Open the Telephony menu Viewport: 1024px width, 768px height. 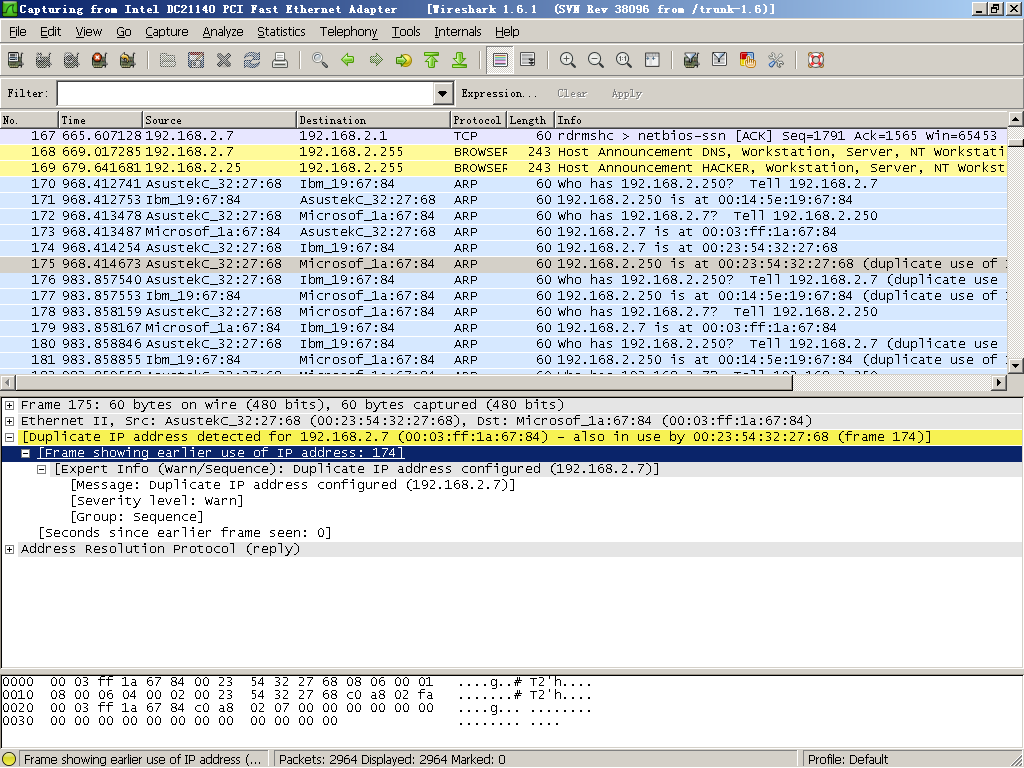(x=348, y=31)
